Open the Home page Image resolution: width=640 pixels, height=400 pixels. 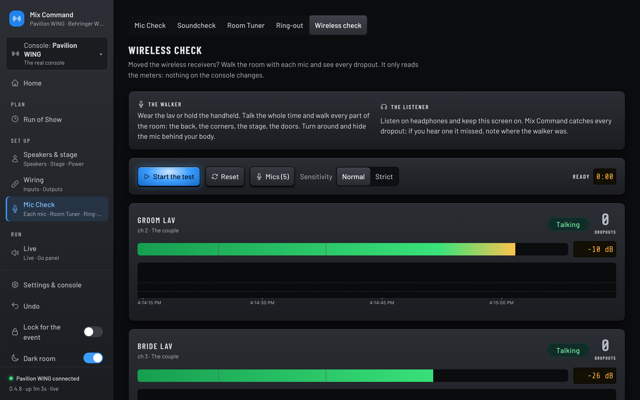click(57, 83)
